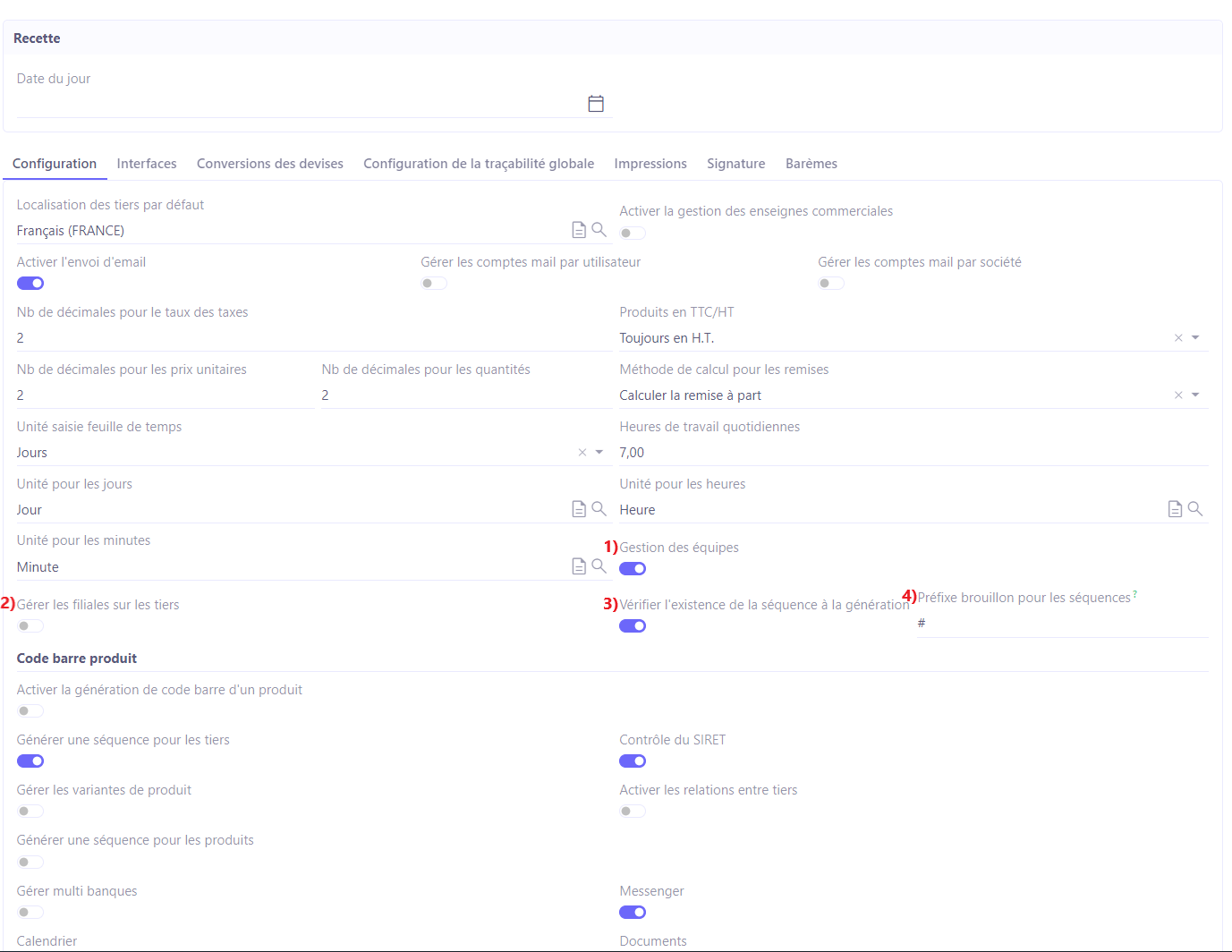Switch to the Interfaces tab
1232x952 pixels.
point(147,164)
